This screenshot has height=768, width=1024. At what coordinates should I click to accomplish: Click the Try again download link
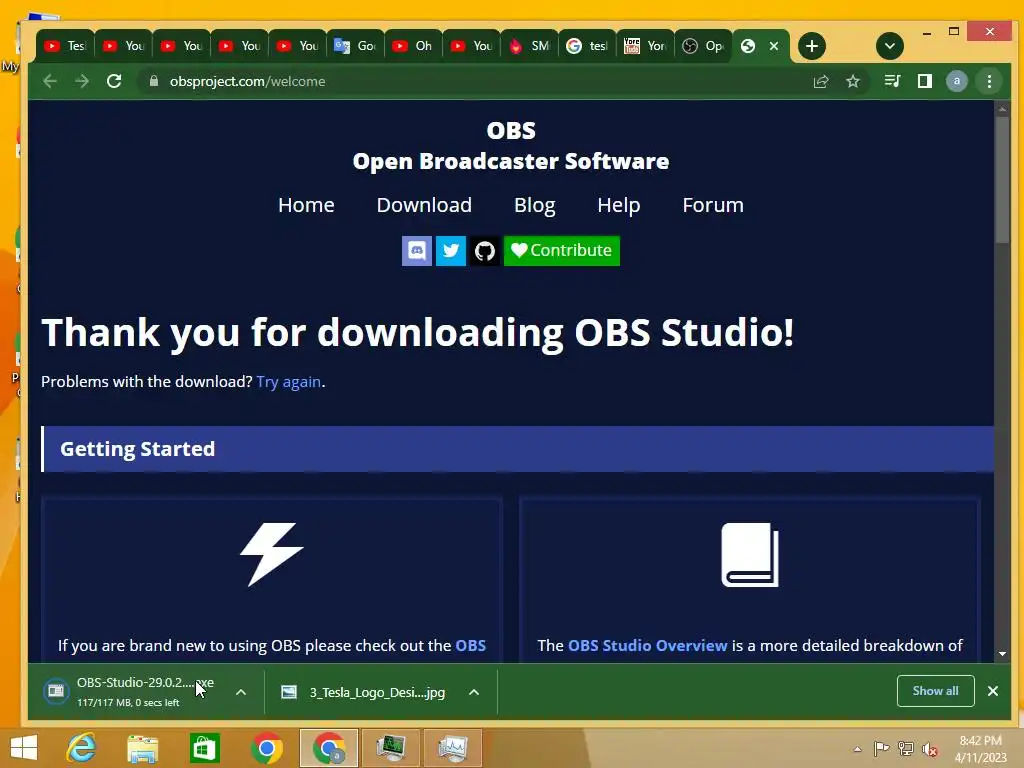coord(289,382)
